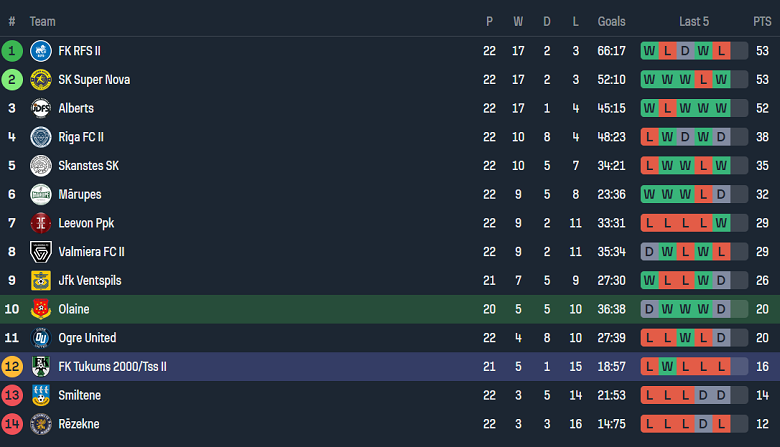Screen dimensions: 780x447
Task: Open the Ogre United team page
Action: [87, 338]
